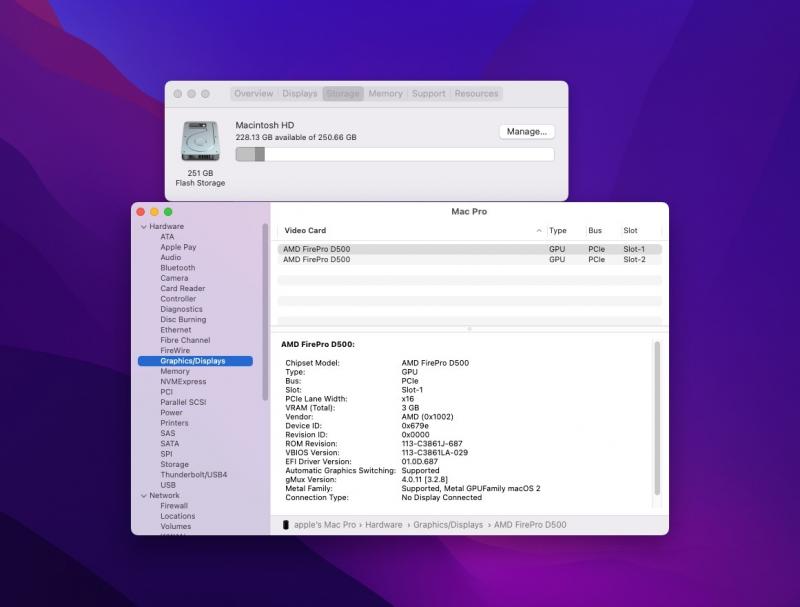
Task: Select Fibre Channel in the sidebar
Action: click(185, 340)
